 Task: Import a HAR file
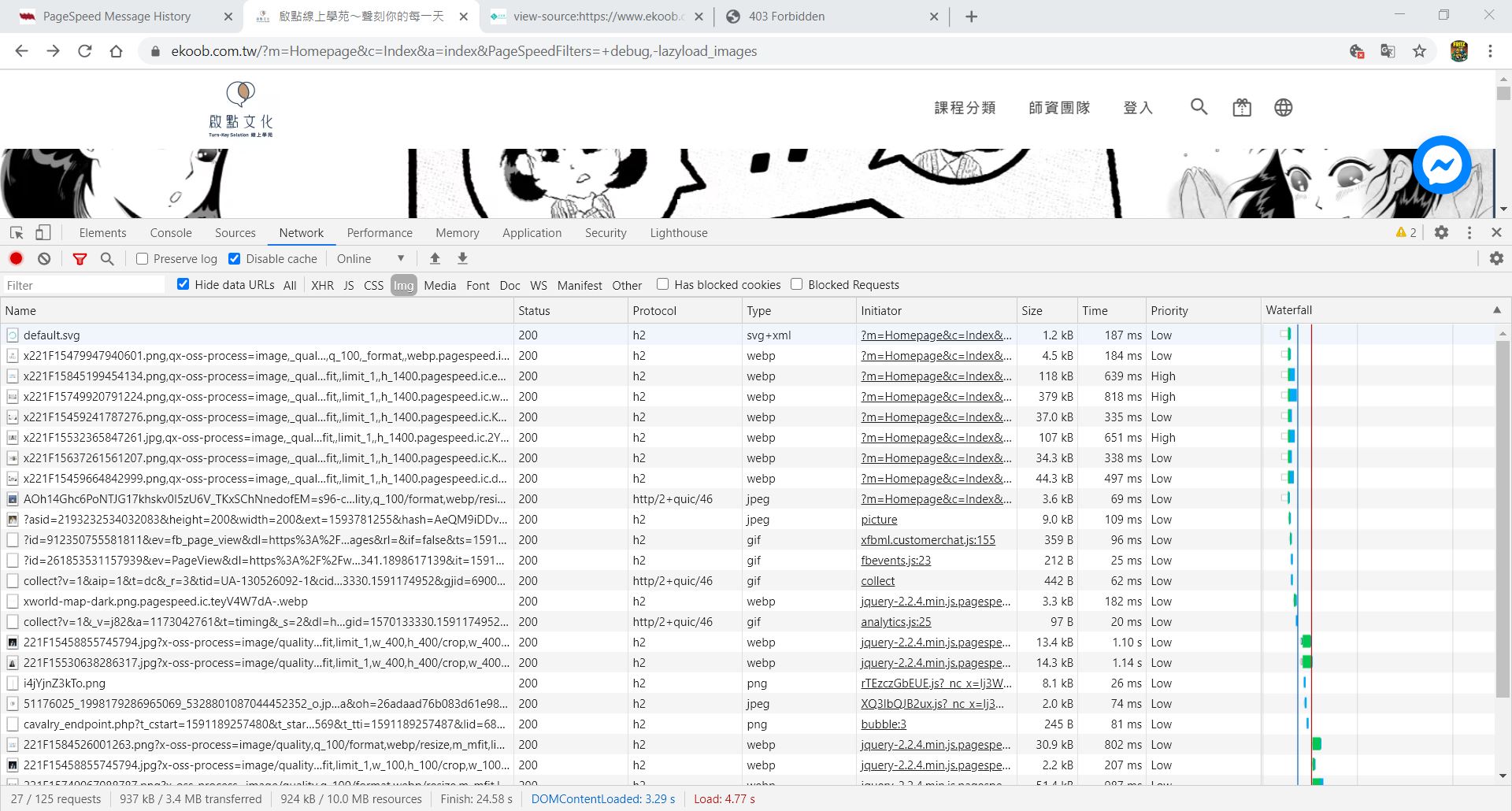pos(435,258)
